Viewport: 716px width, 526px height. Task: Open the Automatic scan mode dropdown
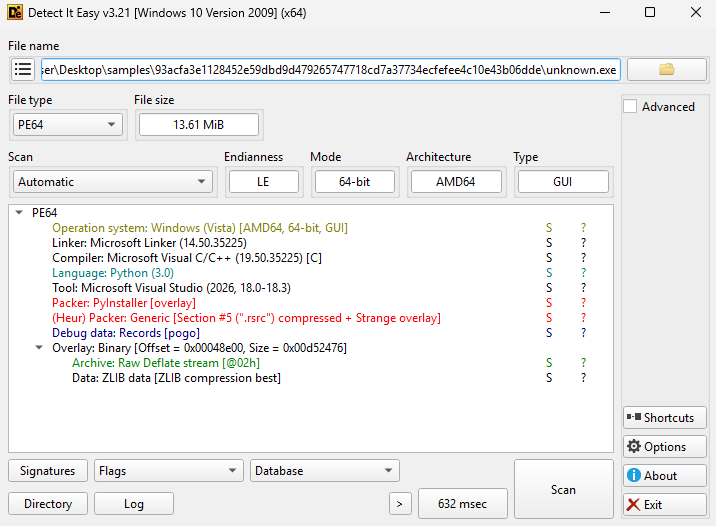[x=113, y=182]
